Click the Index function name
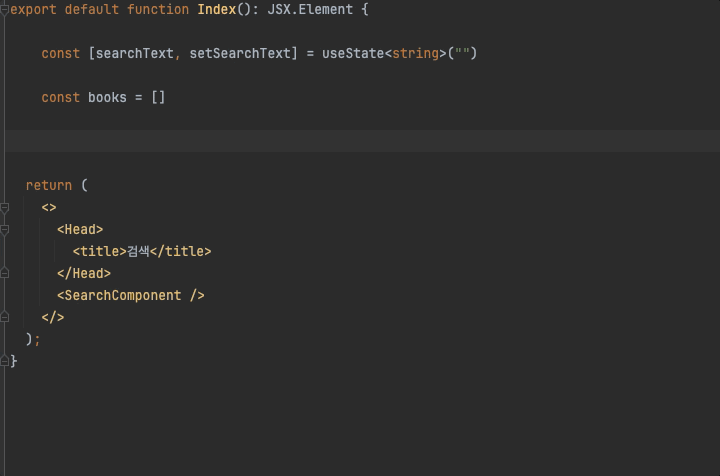 217,10
